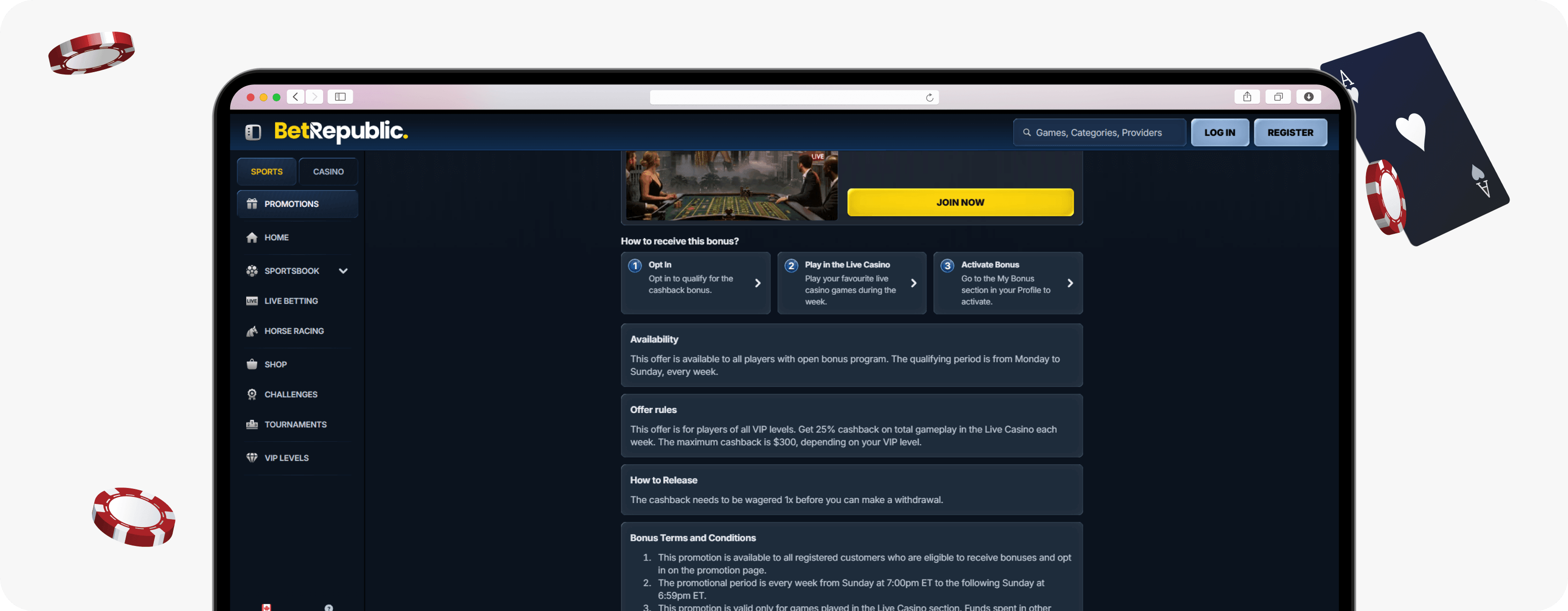Focus the Games, Categories, Providers search field
The width and height of the screenshot is (1568, 611).
click(x=1099, y=132)
